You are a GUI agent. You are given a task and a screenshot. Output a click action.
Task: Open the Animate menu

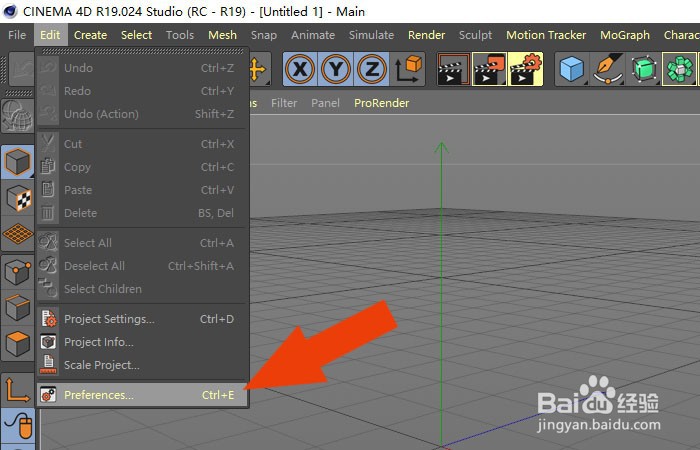[x=313, y=35]
